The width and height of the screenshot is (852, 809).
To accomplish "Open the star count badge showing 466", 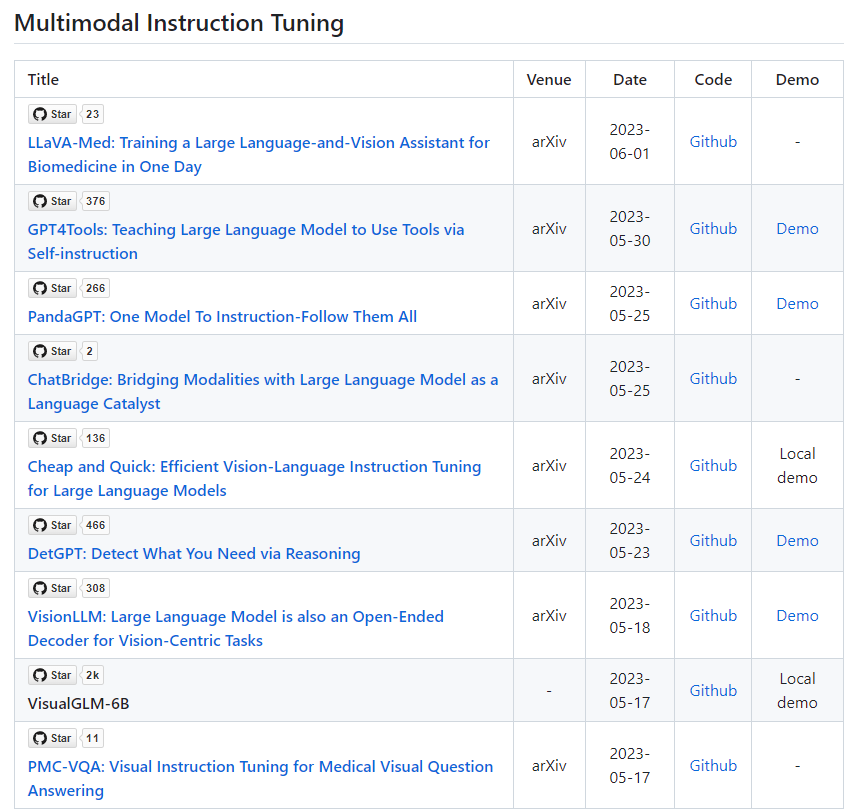I will (x=95, y=525).
